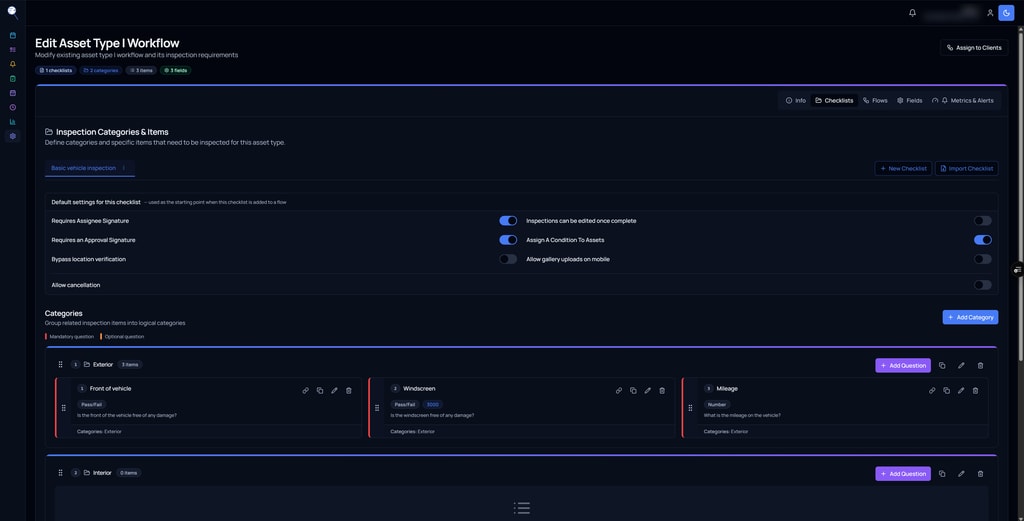This screenshot has width=1024, height=521.
Task: Open the Fields tab
Action: pyautogui.click(x=910, y=101)
